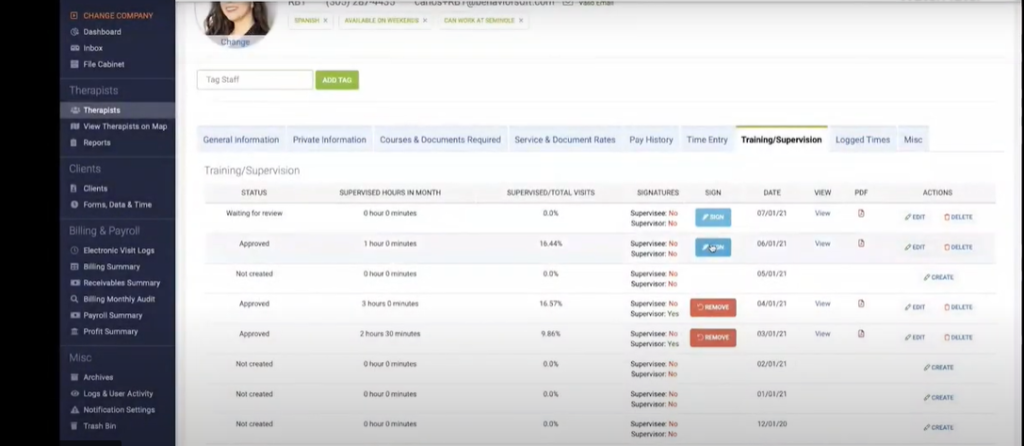Switch to General Information tab

point(241,140)
